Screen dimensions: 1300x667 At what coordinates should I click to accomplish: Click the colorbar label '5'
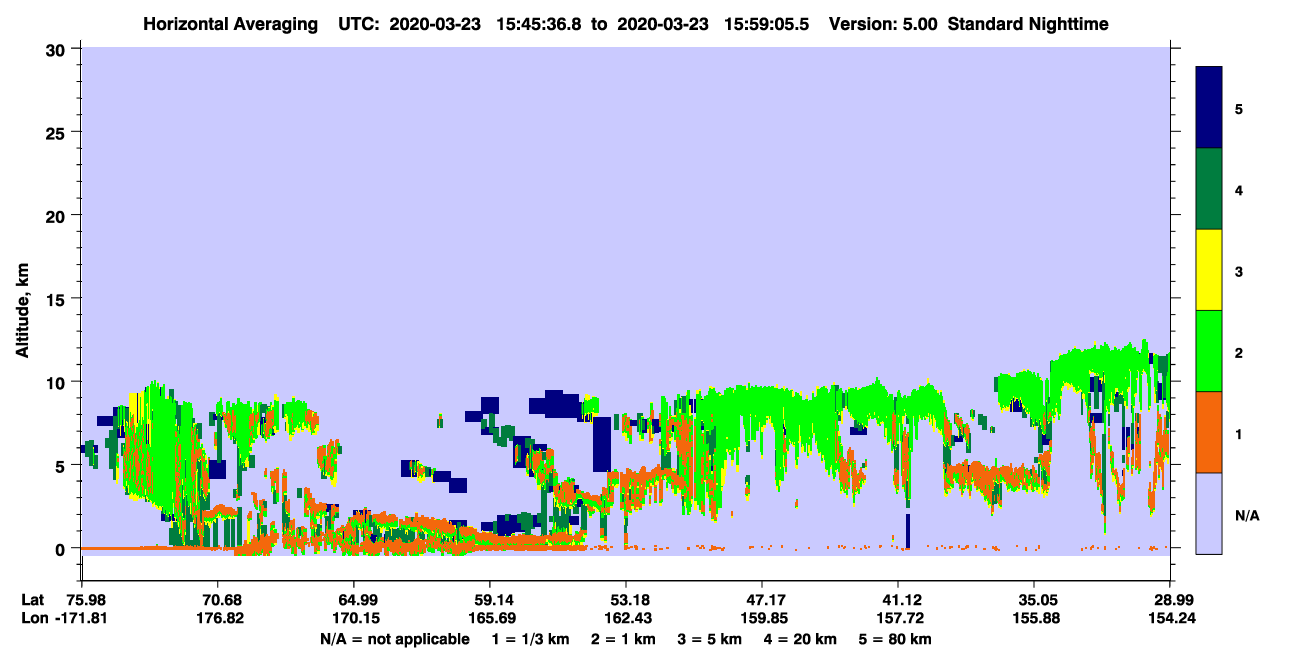(x=1239, y=108)
